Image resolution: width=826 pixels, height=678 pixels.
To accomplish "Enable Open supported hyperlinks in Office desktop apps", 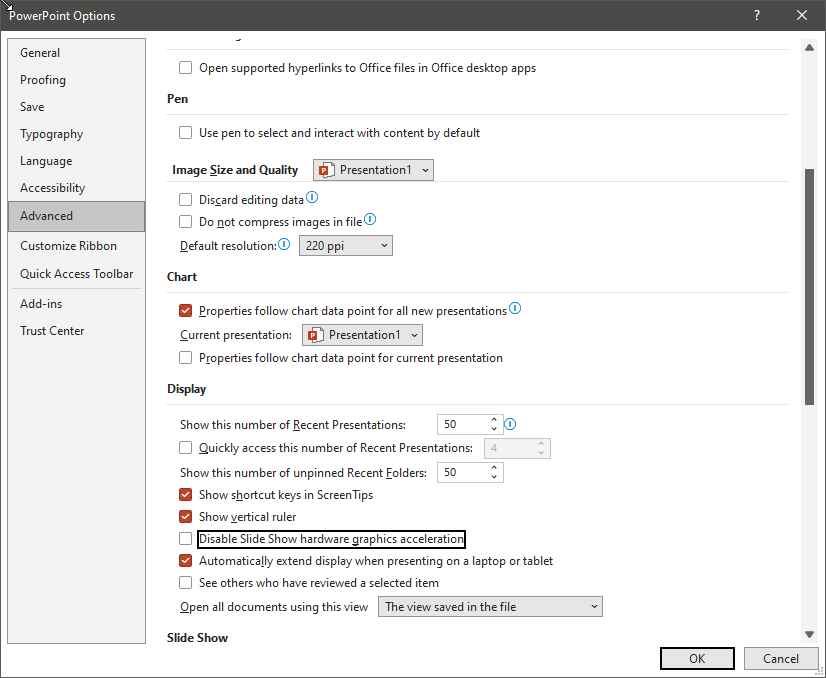I will (x=185, y=68).
